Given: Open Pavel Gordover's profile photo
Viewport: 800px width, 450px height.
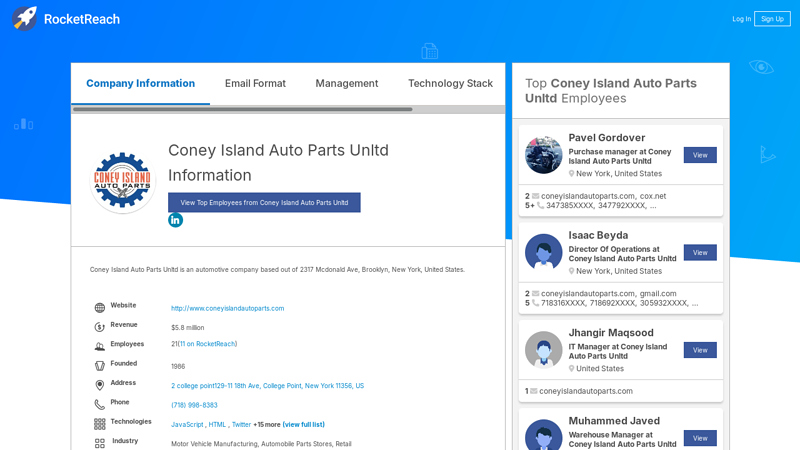Looking at the screenshot, I should tap(543, 155).
